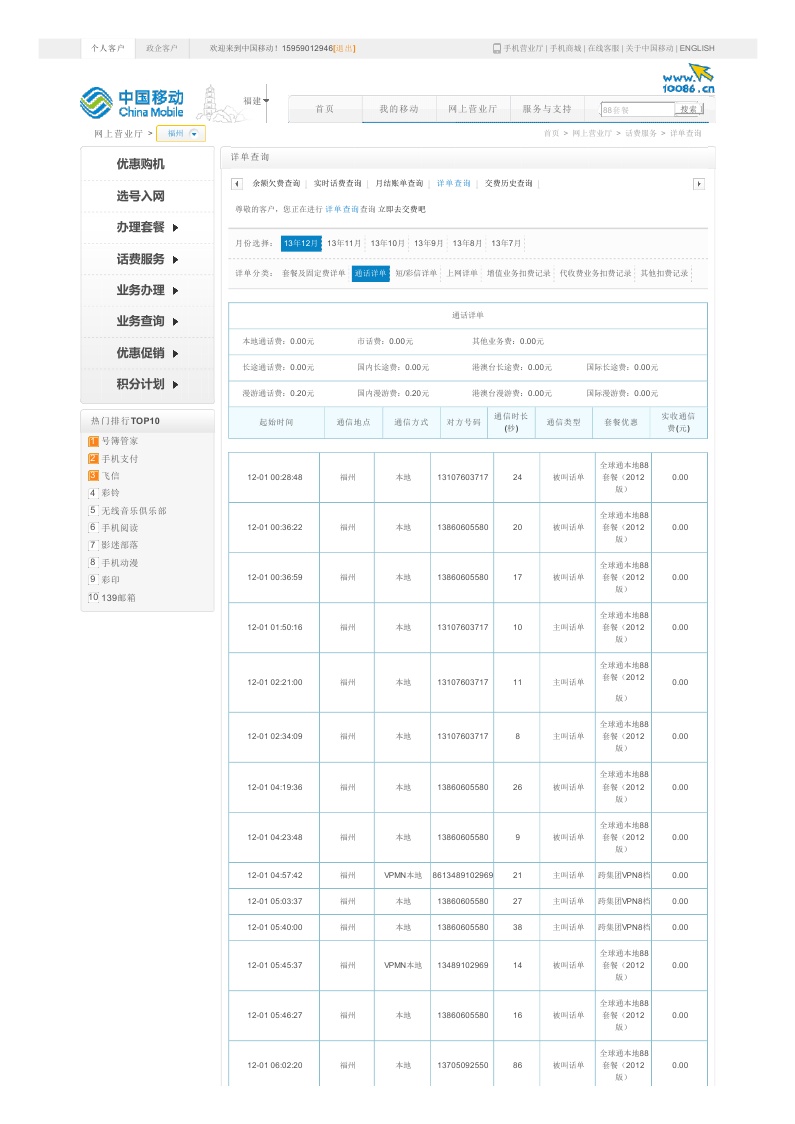Image resolution: width=795 pixels, height=1124 pixels.
Task: Click number 8613489102969 in the table
Action: pyautogui.click(x=463, y=875)
